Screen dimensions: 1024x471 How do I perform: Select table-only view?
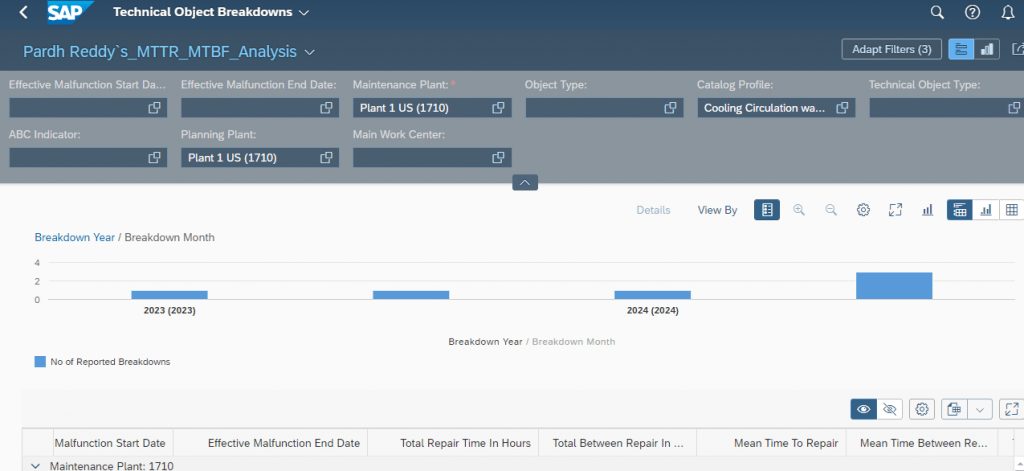click(x=1012, y=210)
